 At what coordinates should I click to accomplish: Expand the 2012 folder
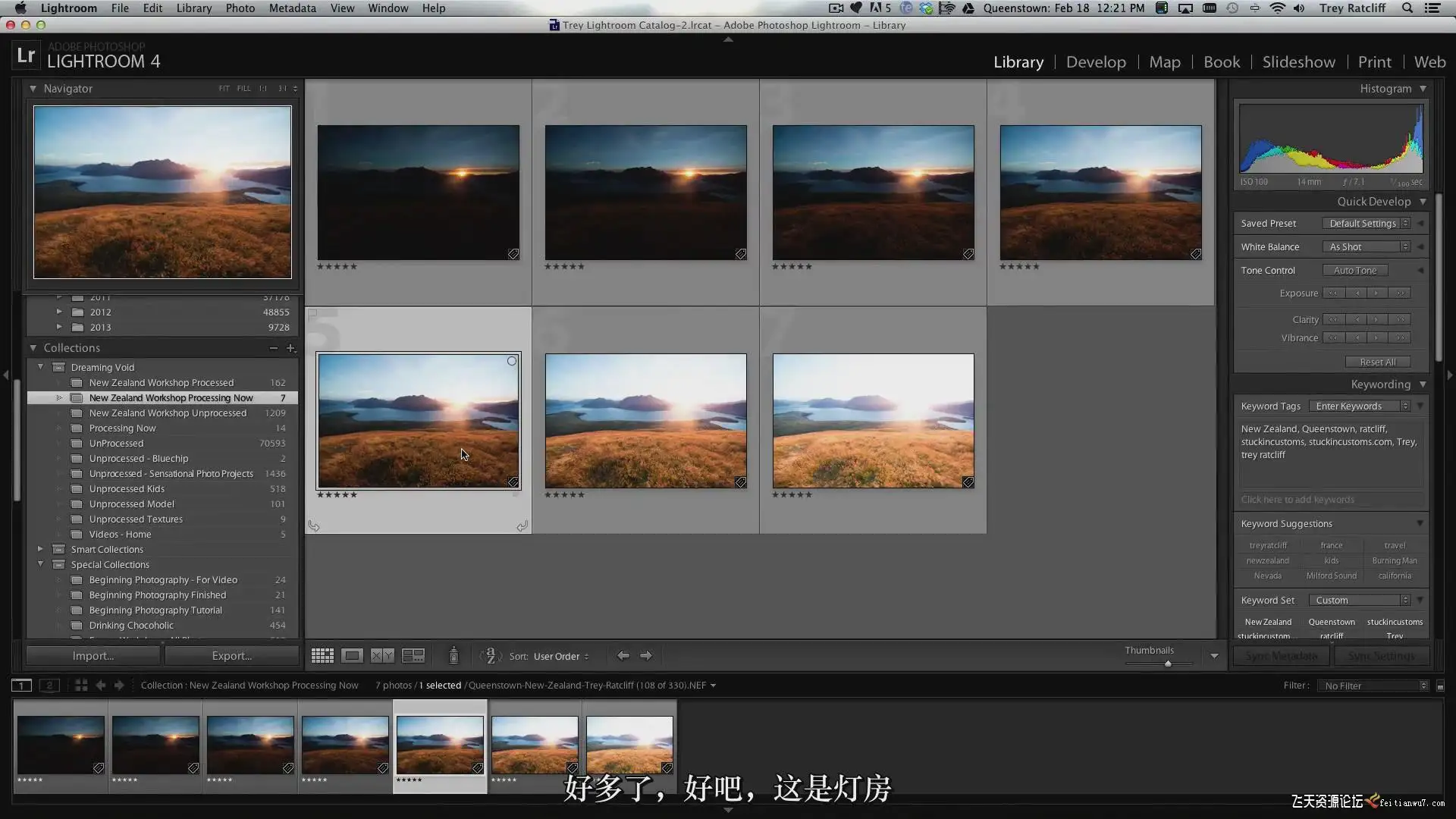pyautogui.click(x=59, y=312)
